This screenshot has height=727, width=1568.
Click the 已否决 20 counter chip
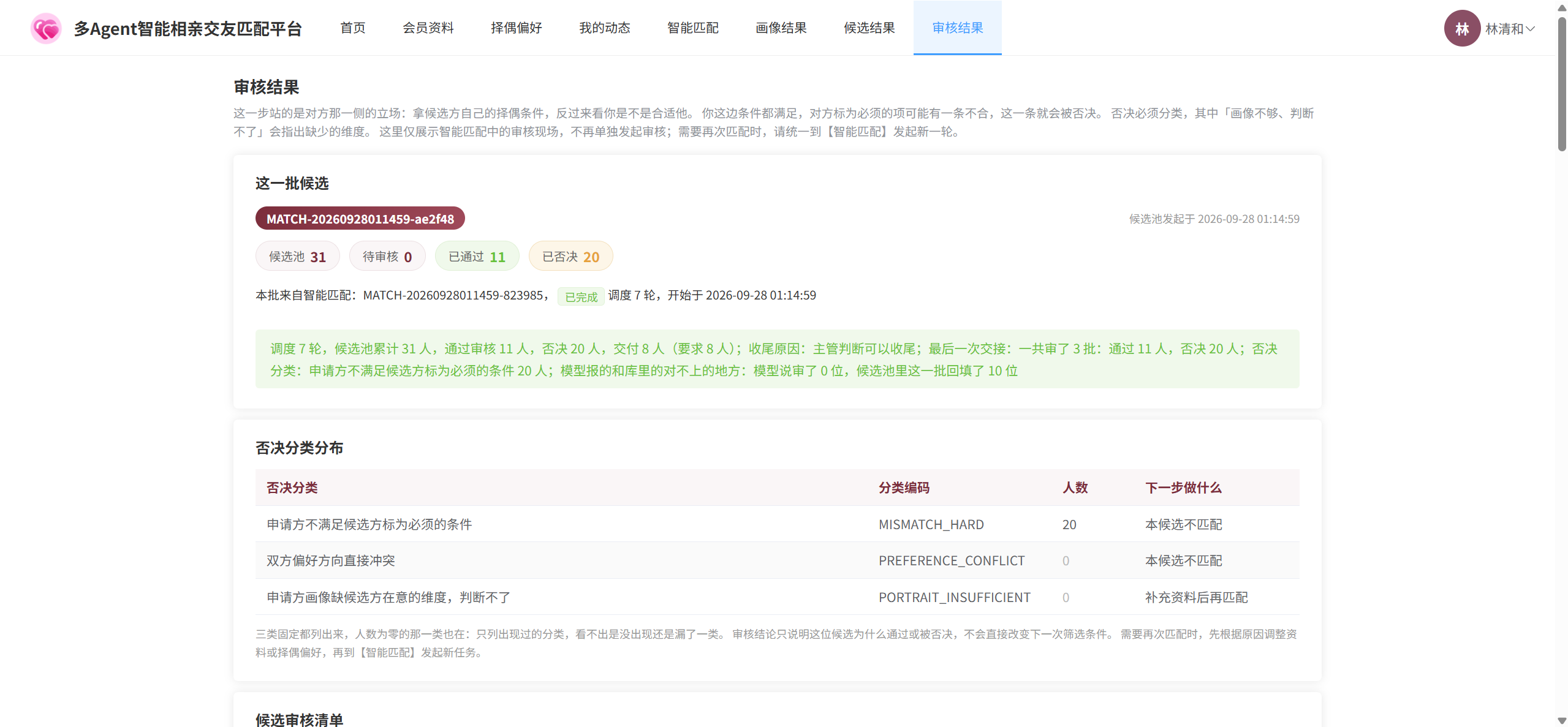[570, 256]
